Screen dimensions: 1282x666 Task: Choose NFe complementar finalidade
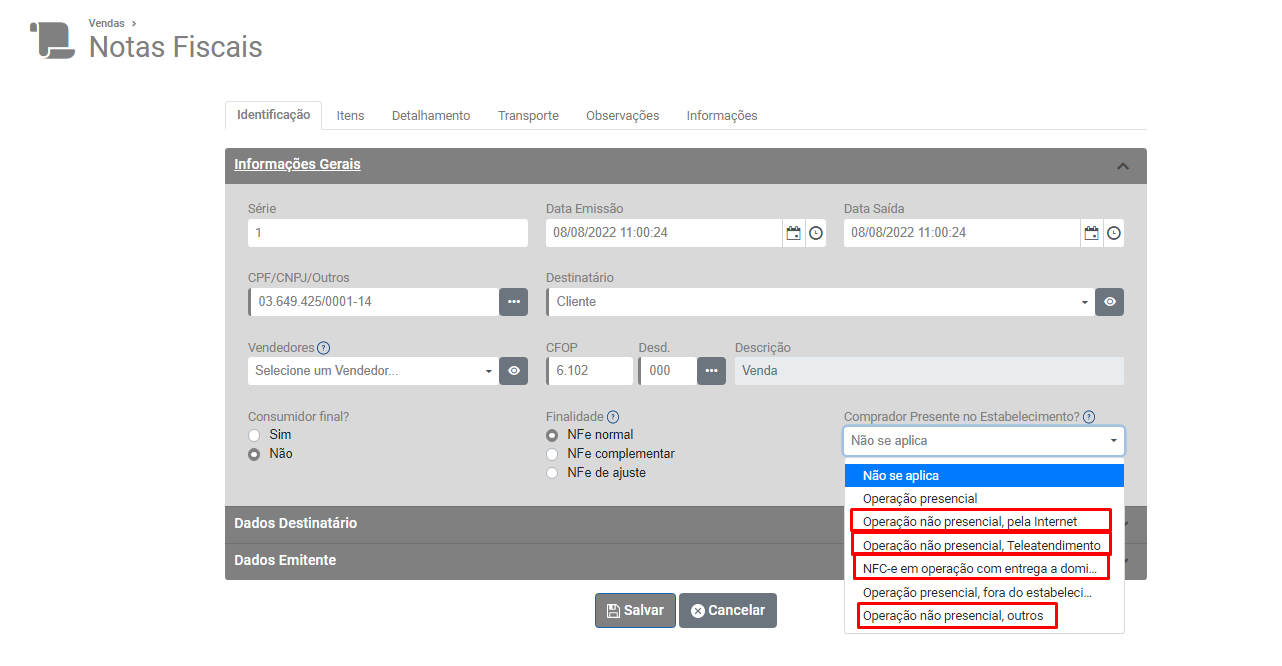[x=552, y=454]
